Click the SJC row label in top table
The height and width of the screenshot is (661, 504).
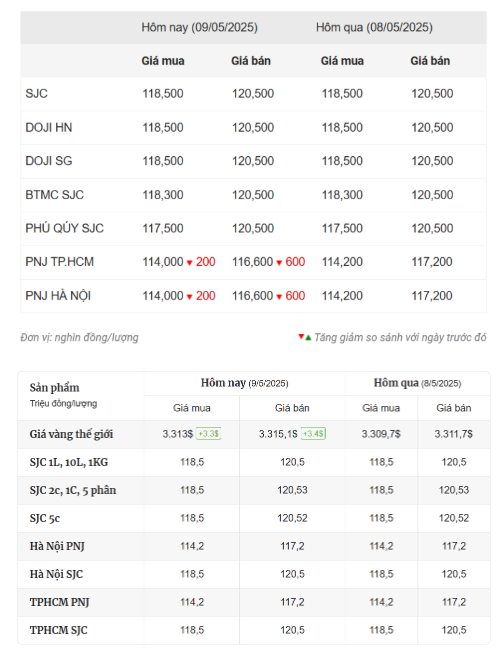point(36,94)
